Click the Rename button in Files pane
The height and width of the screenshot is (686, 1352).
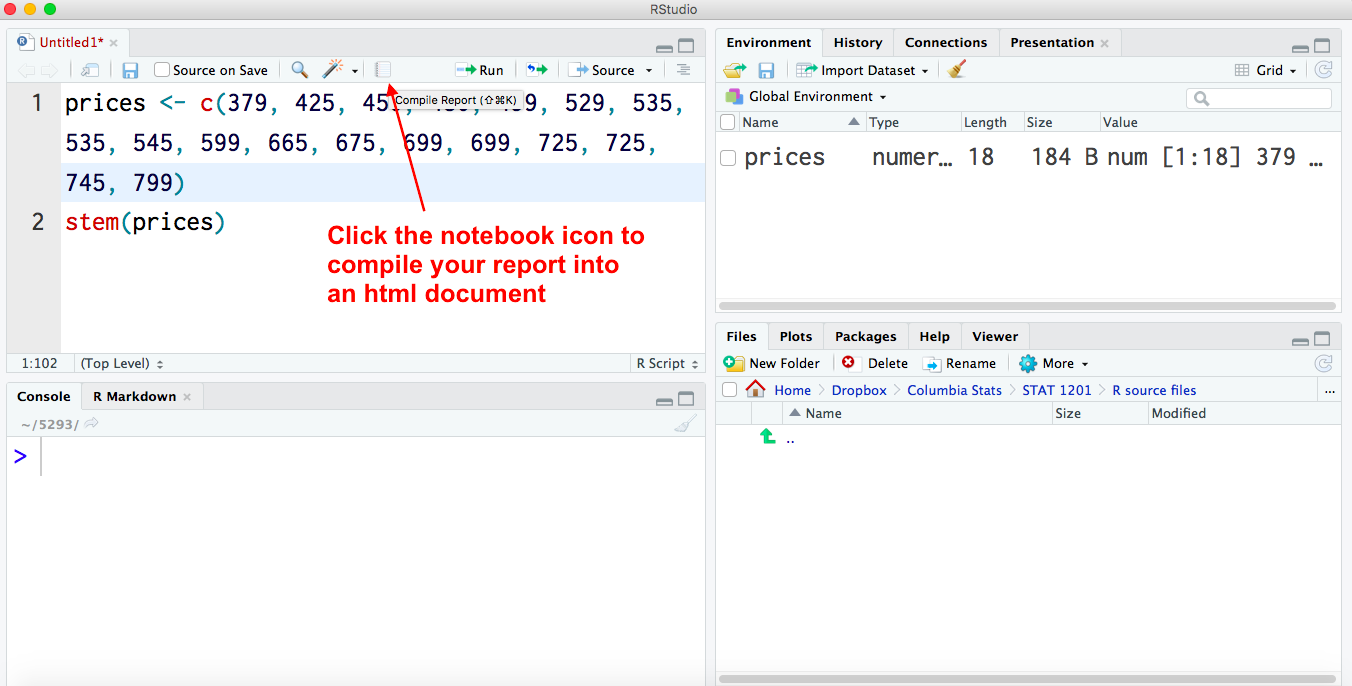pos(960,363)
